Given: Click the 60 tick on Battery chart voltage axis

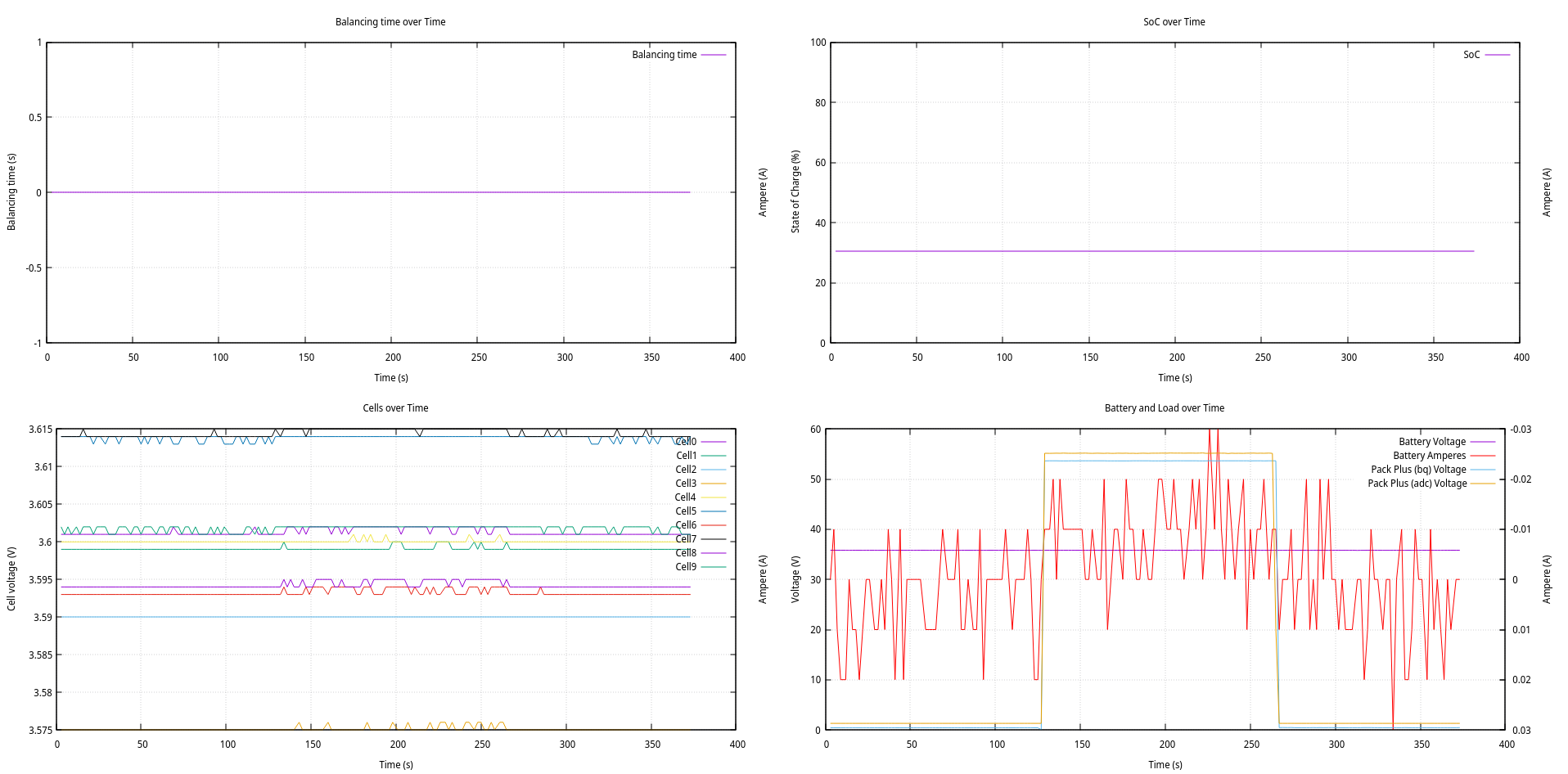Looking at the screenshot, I should [815, 430].
